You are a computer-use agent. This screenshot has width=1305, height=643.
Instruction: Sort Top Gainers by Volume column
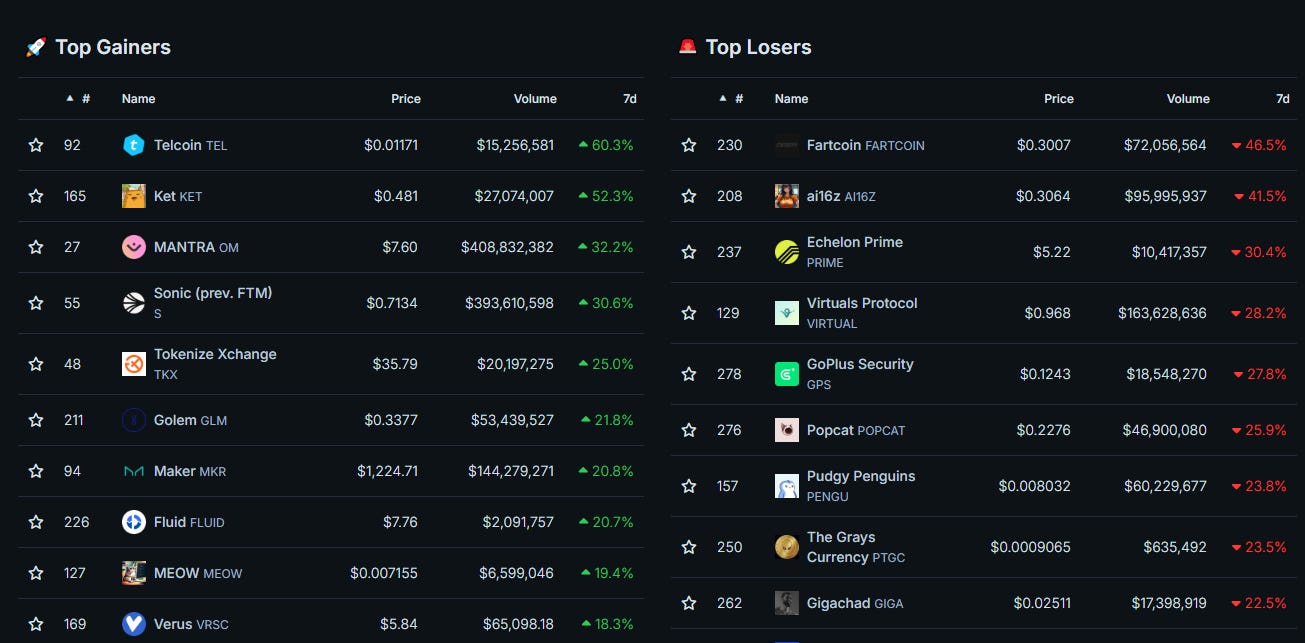tap(535, 99)
